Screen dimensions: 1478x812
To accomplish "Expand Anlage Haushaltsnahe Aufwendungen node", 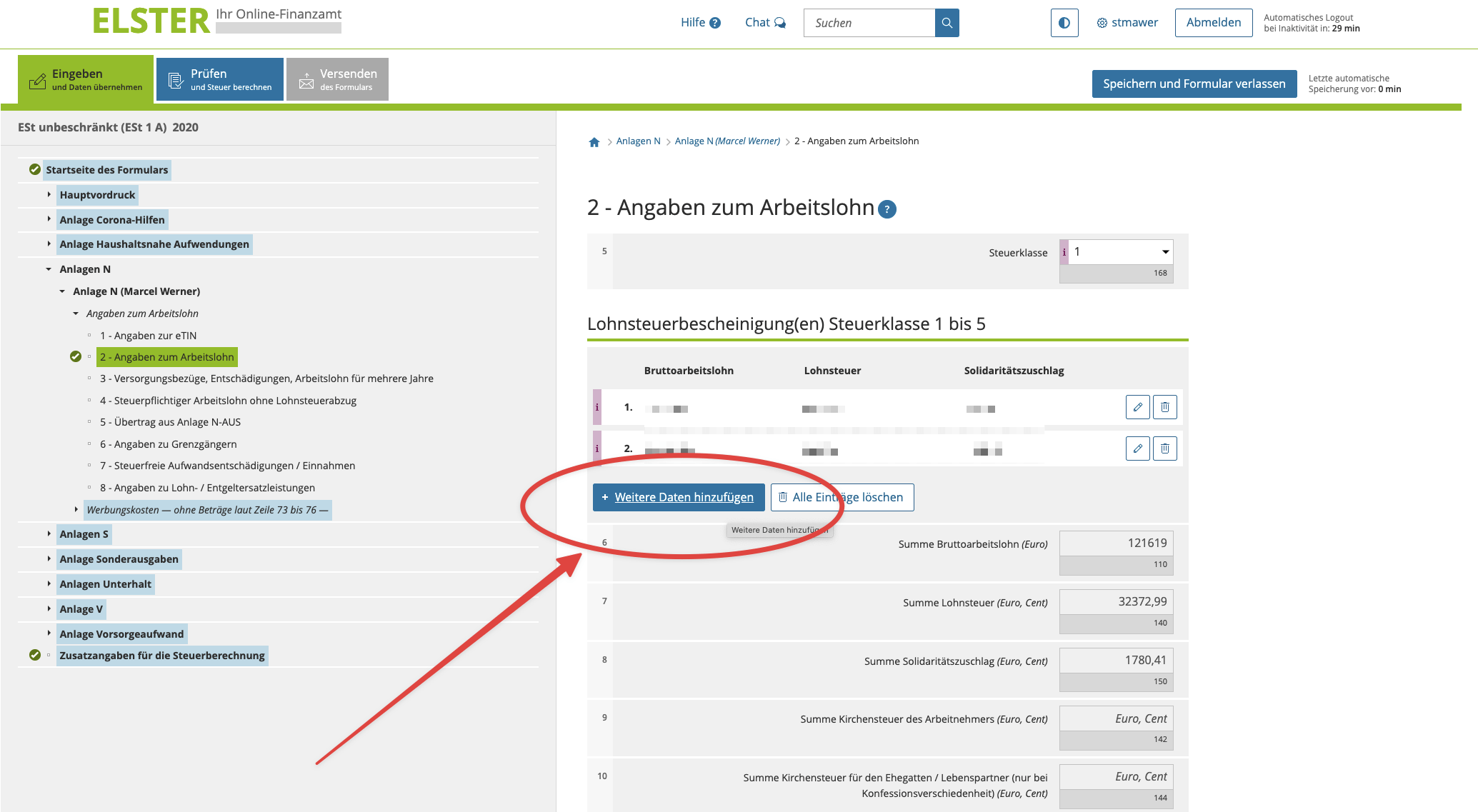I will (x=49, y=244).
